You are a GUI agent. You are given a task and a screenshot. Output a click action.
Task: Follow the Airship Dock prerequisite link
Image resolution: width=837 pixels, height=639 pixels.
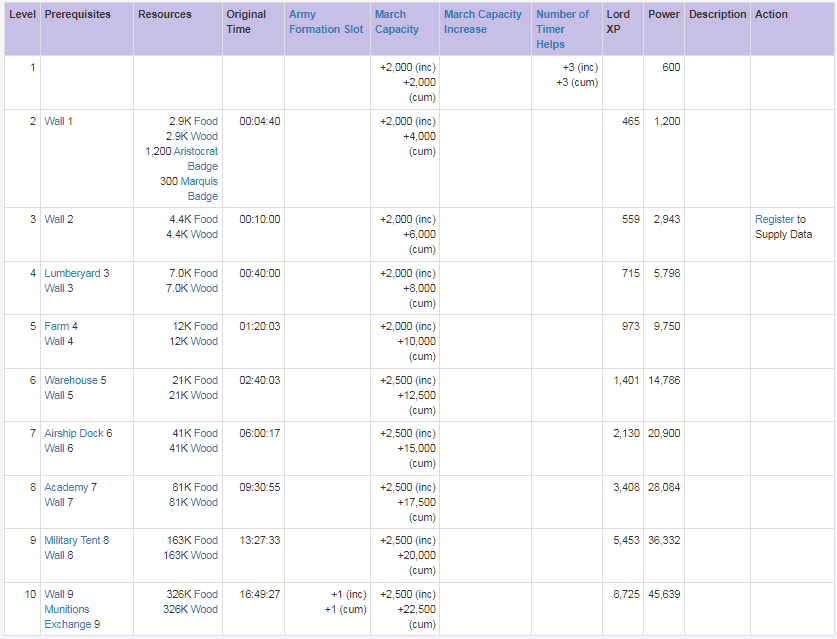74,433
